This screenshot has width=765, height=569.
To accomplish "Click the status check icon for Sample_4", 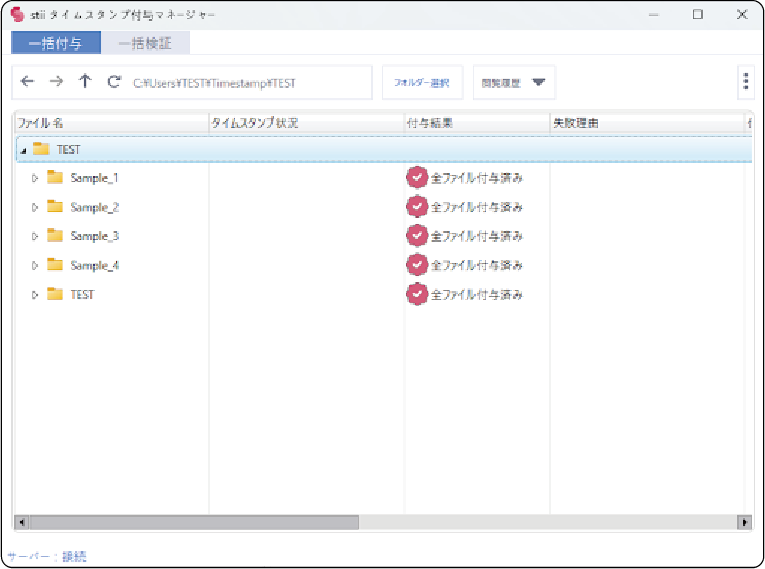I will [417, 265].
